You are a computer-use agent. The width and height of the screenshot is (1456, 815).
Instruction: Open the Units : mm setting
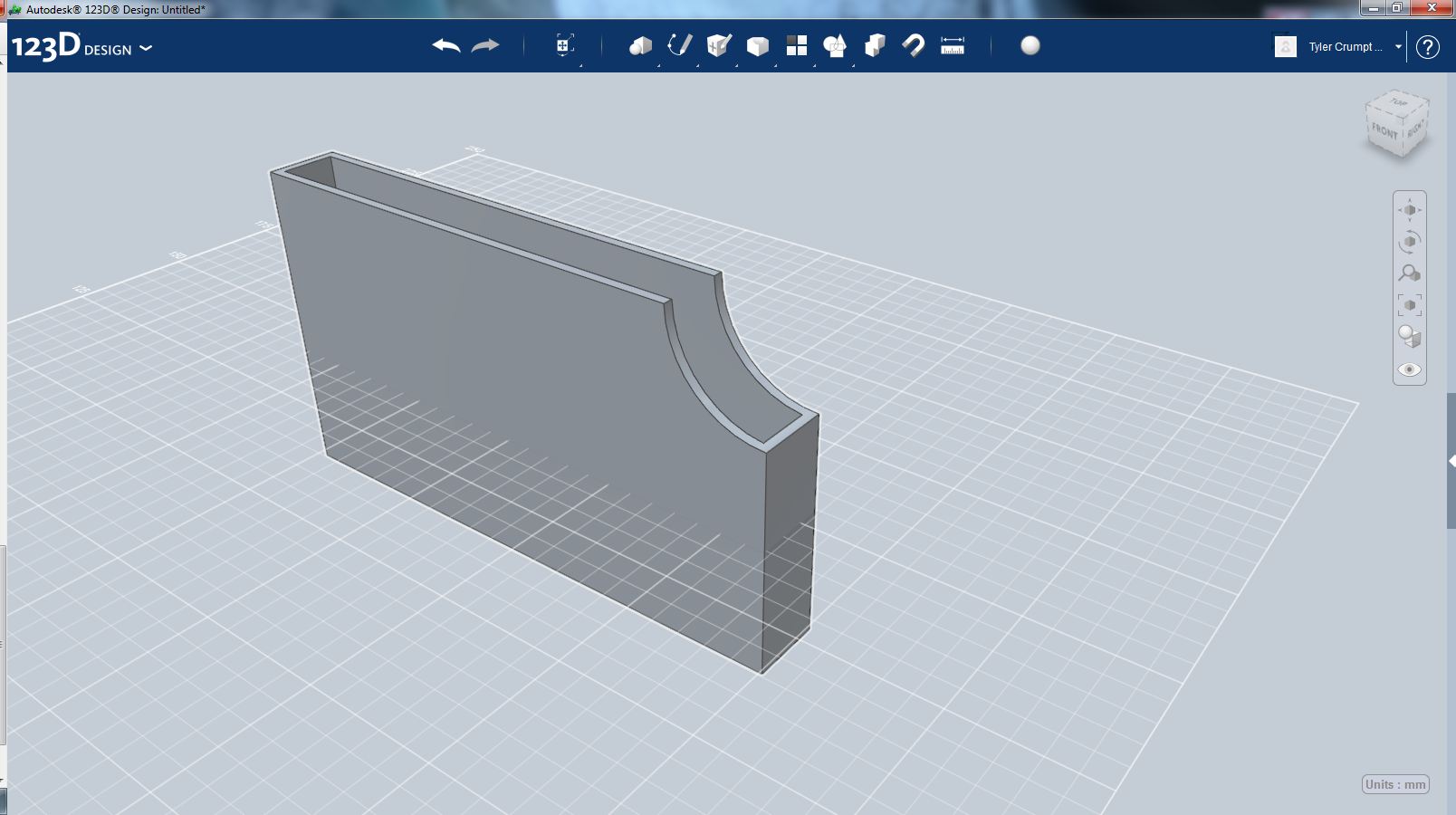1395,784
